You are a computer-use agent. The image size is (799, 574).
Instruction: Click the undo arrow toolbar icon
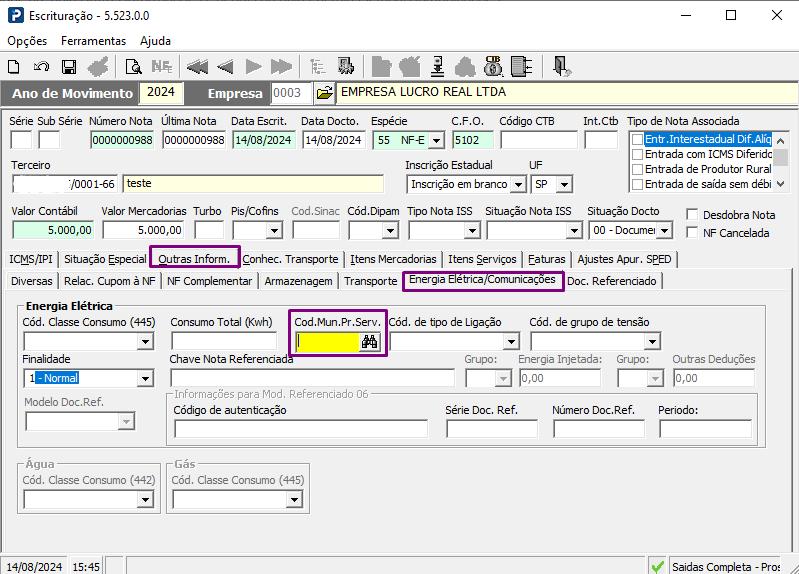pos(41,67)
